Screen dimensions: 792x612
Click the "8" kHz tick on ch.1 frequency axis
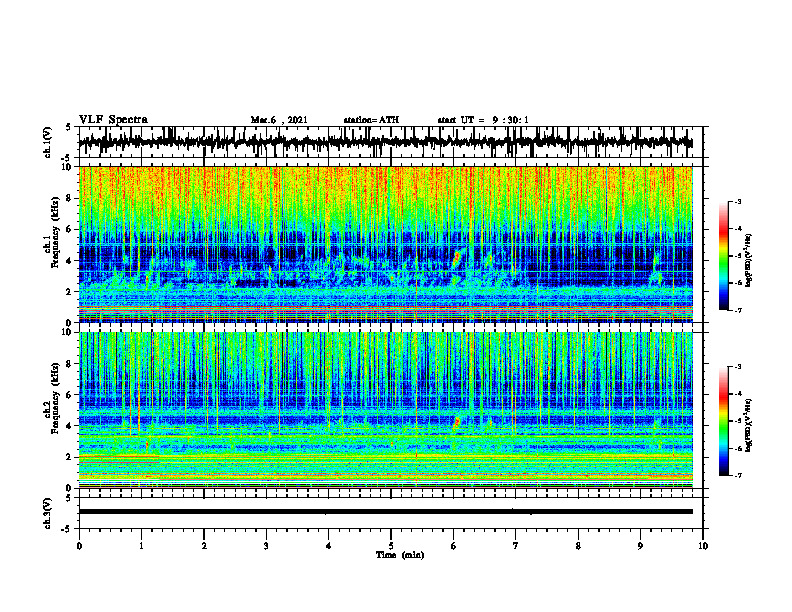point(70,198)
